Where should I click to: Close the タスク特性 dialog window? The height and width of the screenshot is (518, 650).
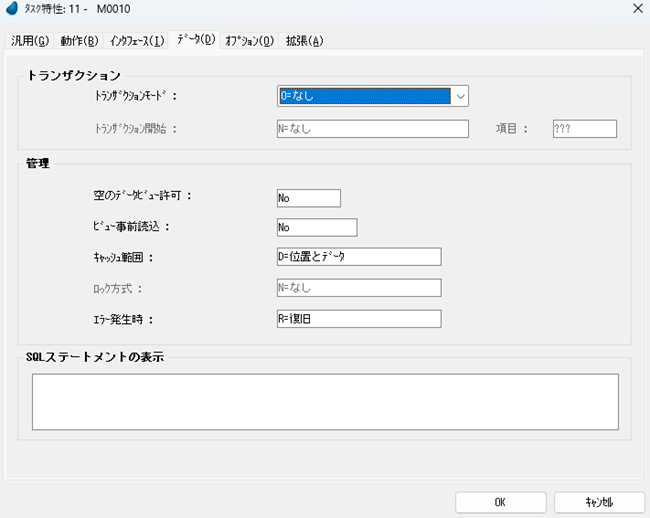tap(637, 9)
